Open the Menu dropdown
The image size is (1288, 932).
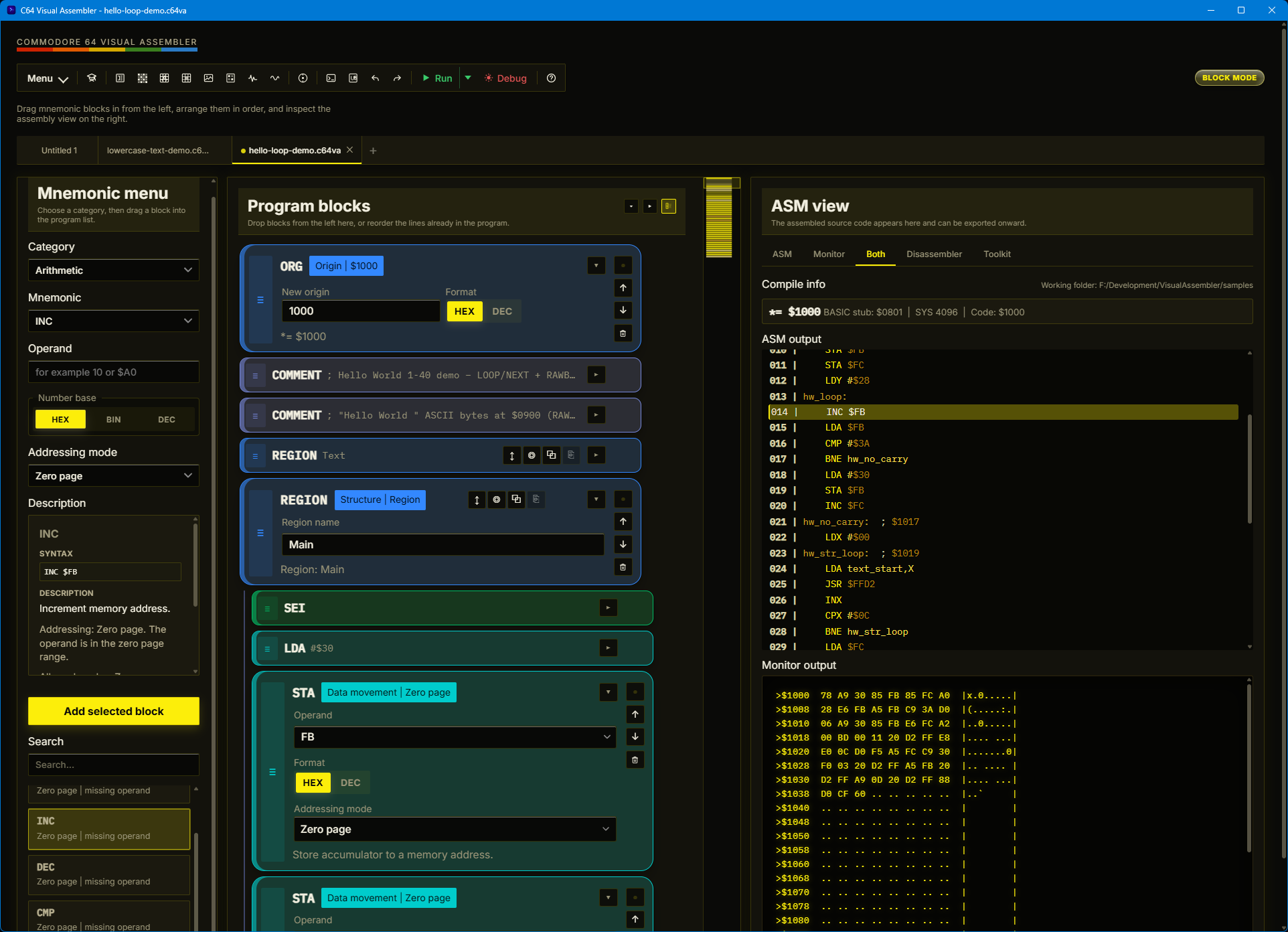click(48, 78)
